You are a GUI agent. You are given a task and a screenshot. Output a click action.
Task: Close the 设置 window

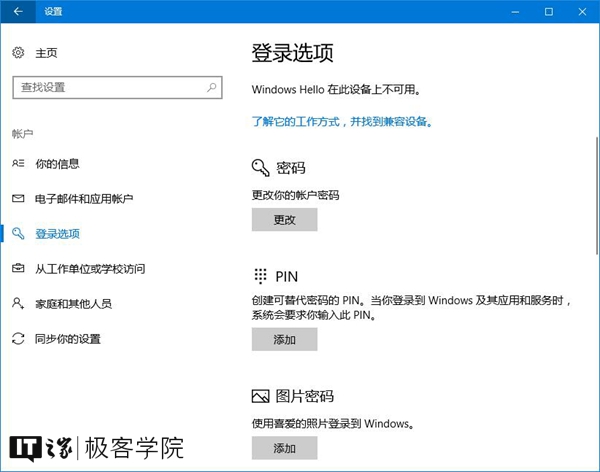click(583, 11)
